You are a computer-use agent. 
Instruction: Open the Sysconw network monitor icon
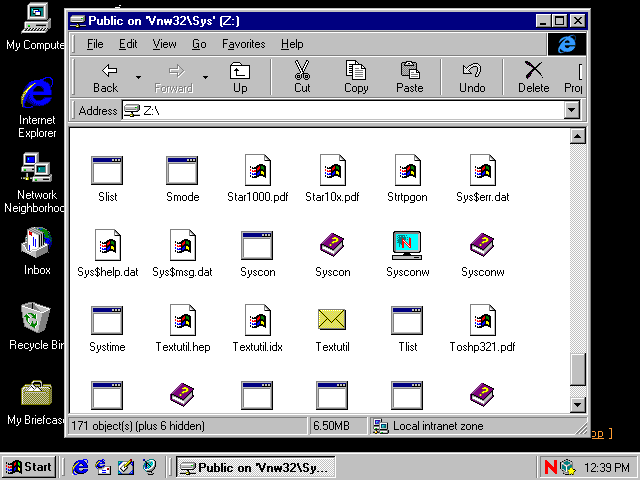pos(407,246)
